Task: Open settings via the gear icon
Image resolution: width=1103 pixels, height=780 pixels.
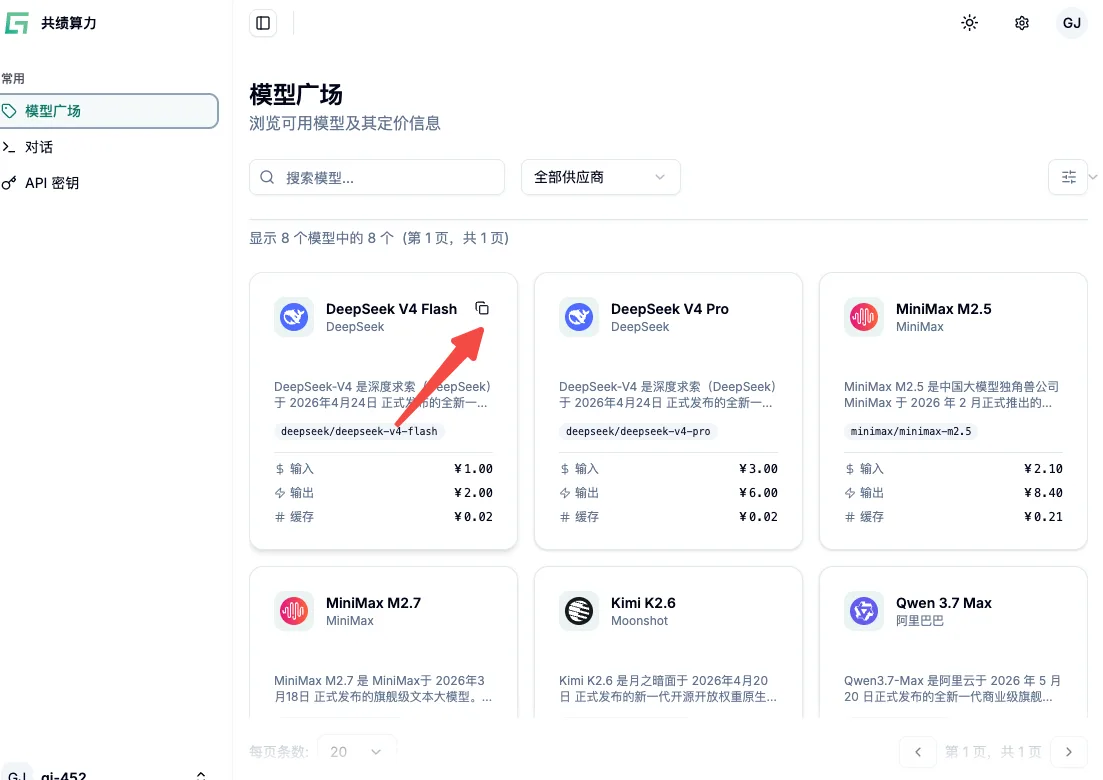Action: point(1022,23)
